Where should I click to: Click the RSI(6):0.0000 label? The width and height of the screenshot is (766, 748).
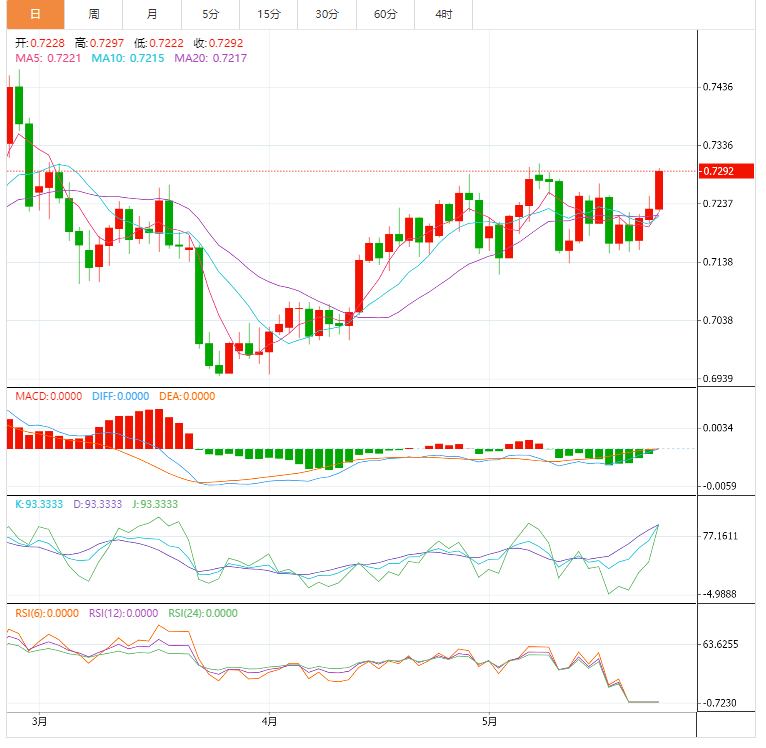tap(47, 613)
